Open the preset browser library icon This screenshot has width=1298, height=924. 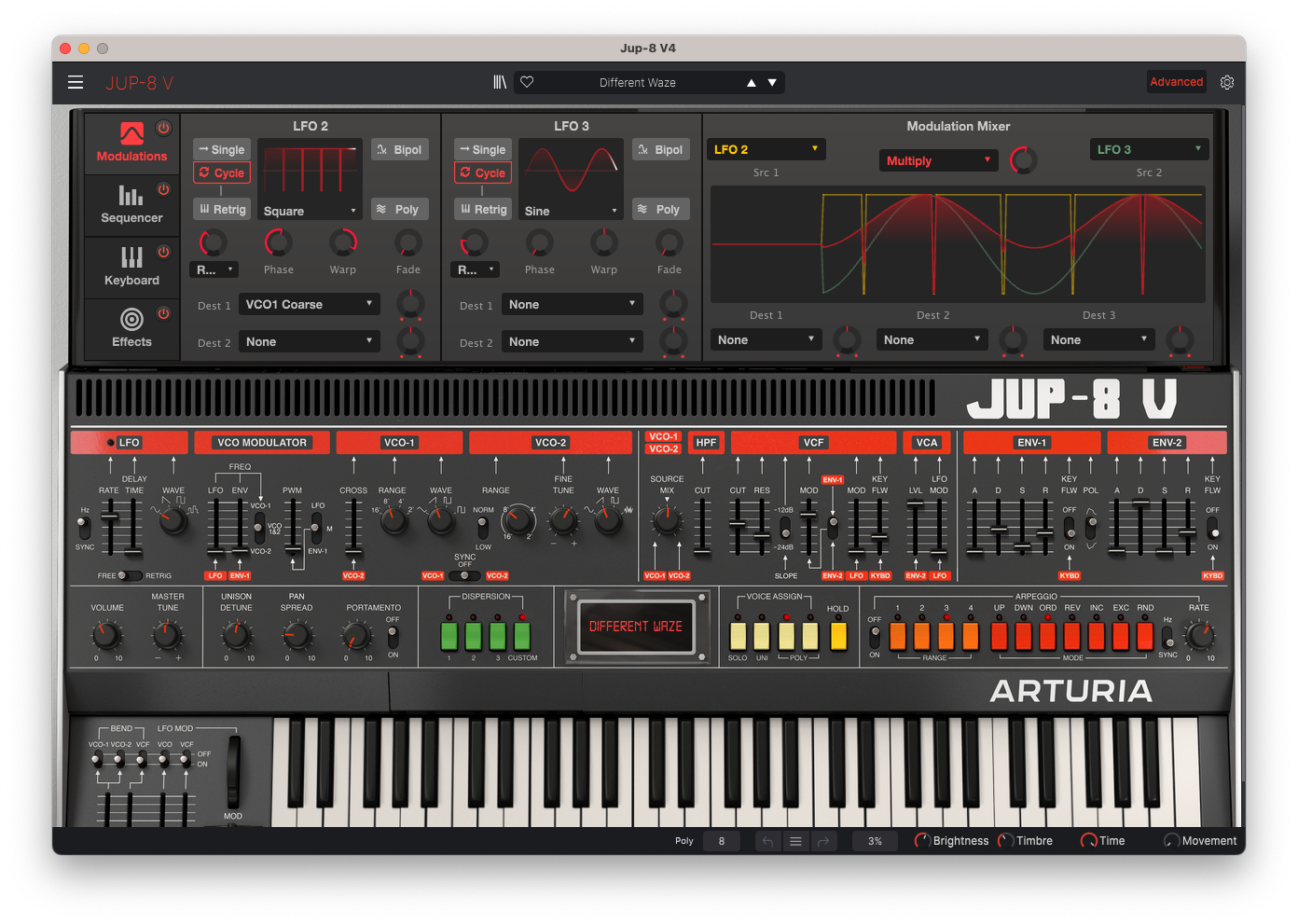click(x=500, y=82)
